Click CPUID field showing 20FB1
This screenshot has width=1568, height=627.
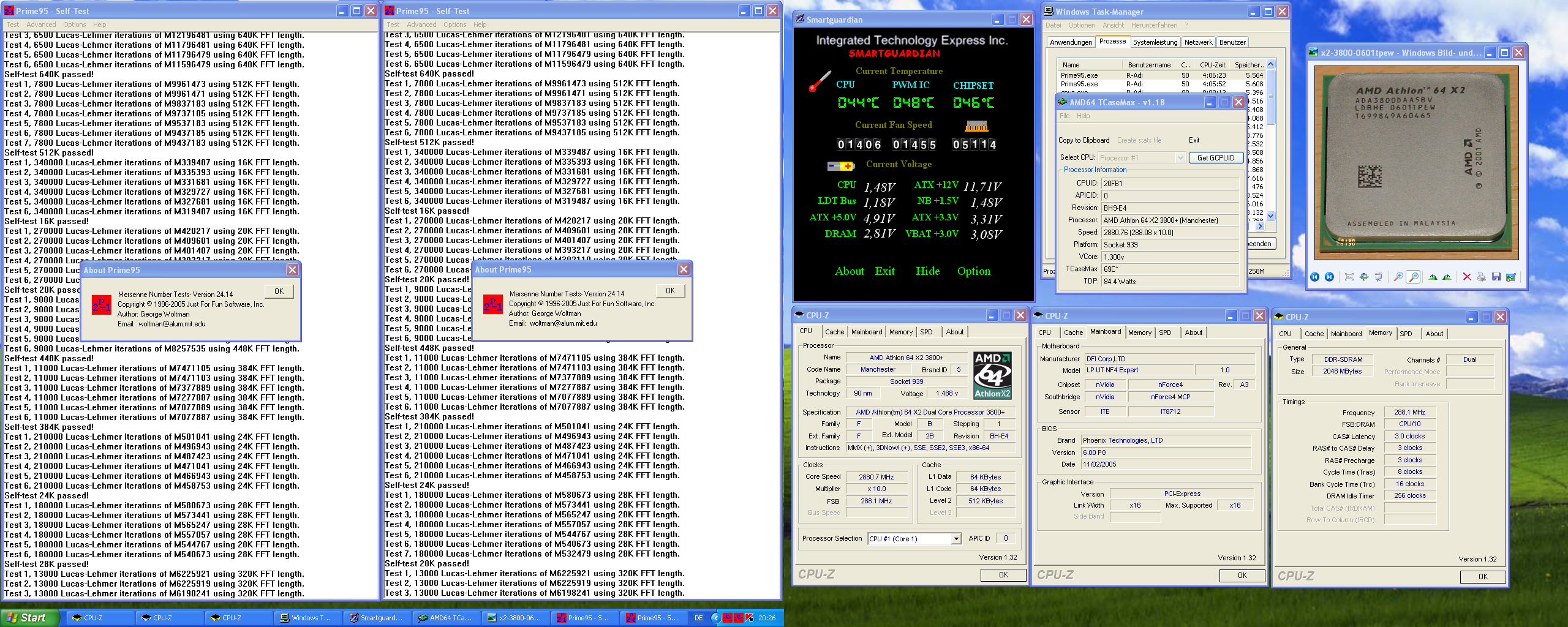click(1170, 183)
